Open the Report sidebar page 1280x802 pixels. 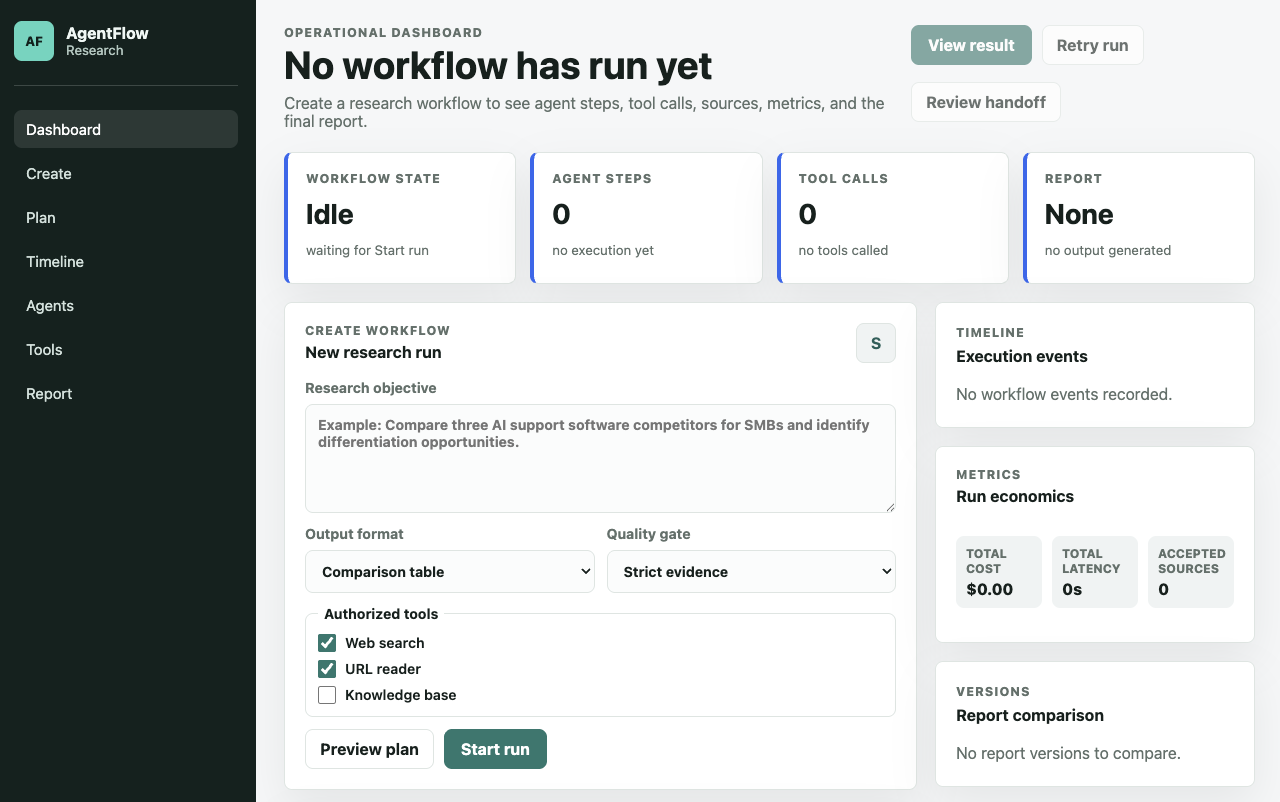tap(126, 393)
